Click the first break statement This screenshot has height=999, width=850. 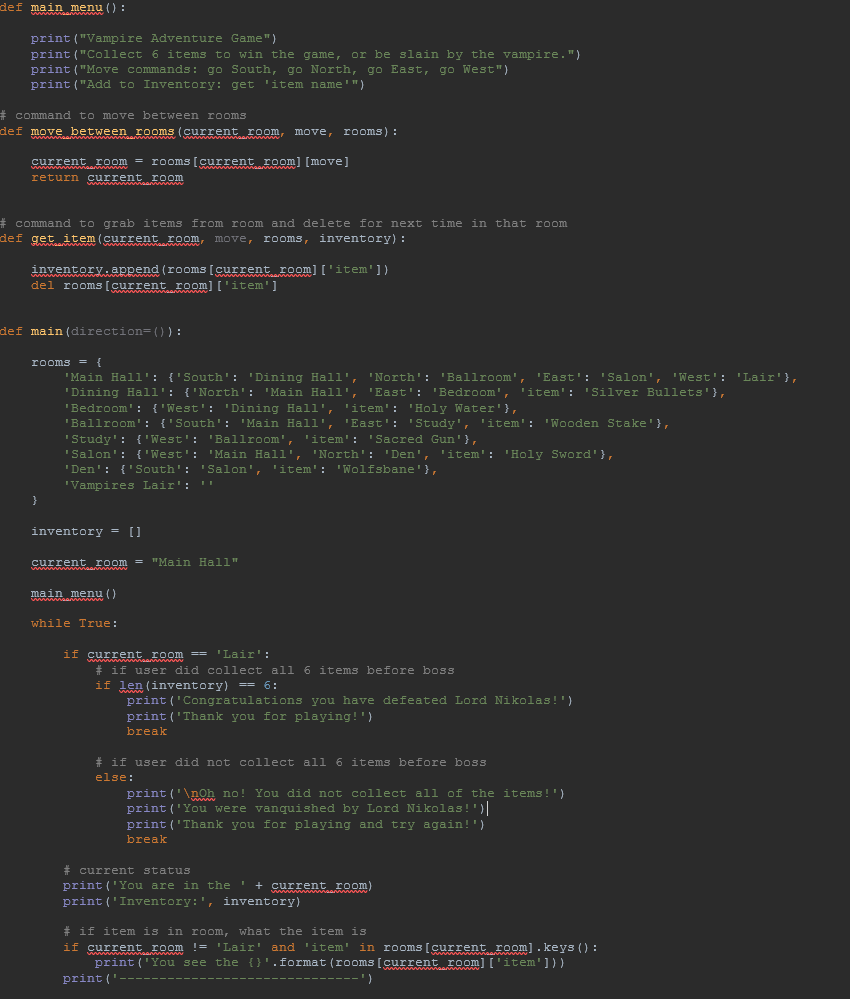click(147, 731)
